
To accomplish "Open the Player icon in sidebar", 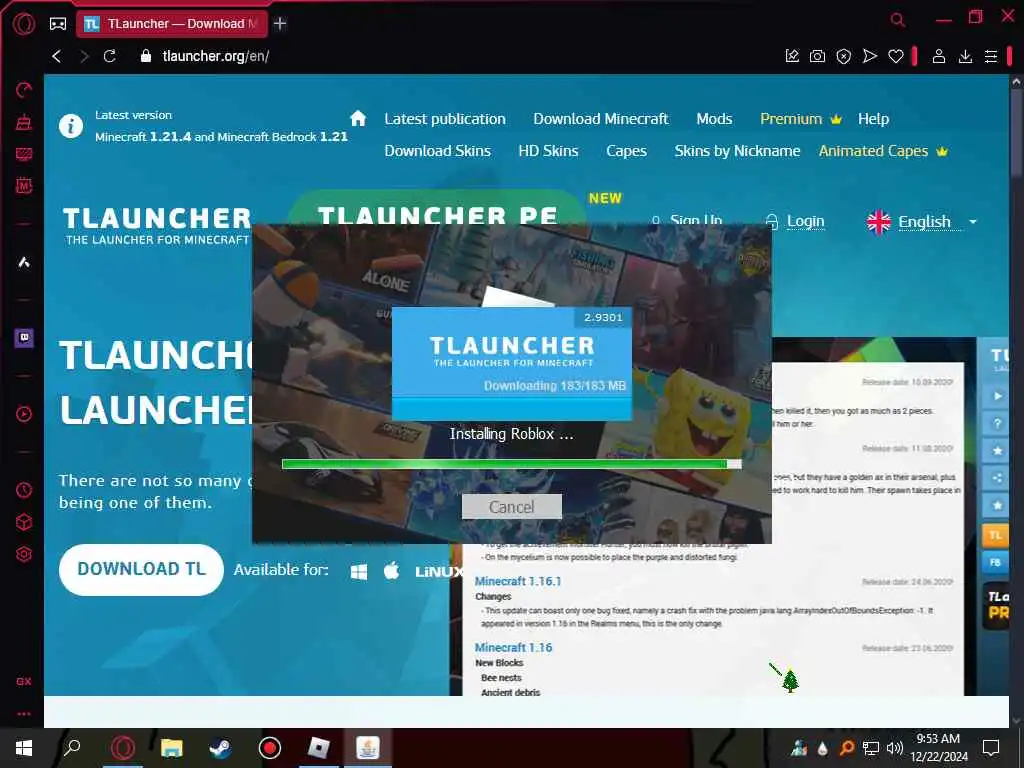I will pyautogui.click(x=24, y=414).
